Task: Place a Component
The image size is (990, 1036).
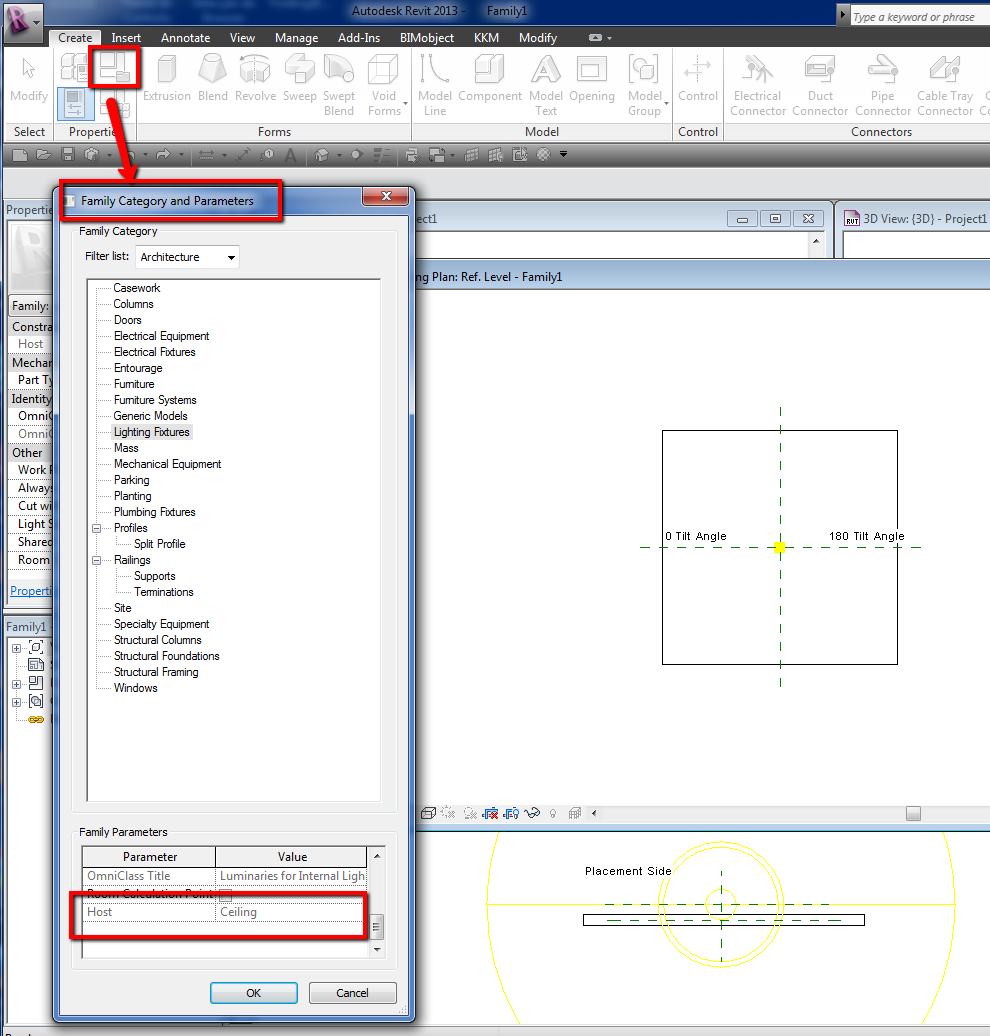Action: (x=490, y=79)
